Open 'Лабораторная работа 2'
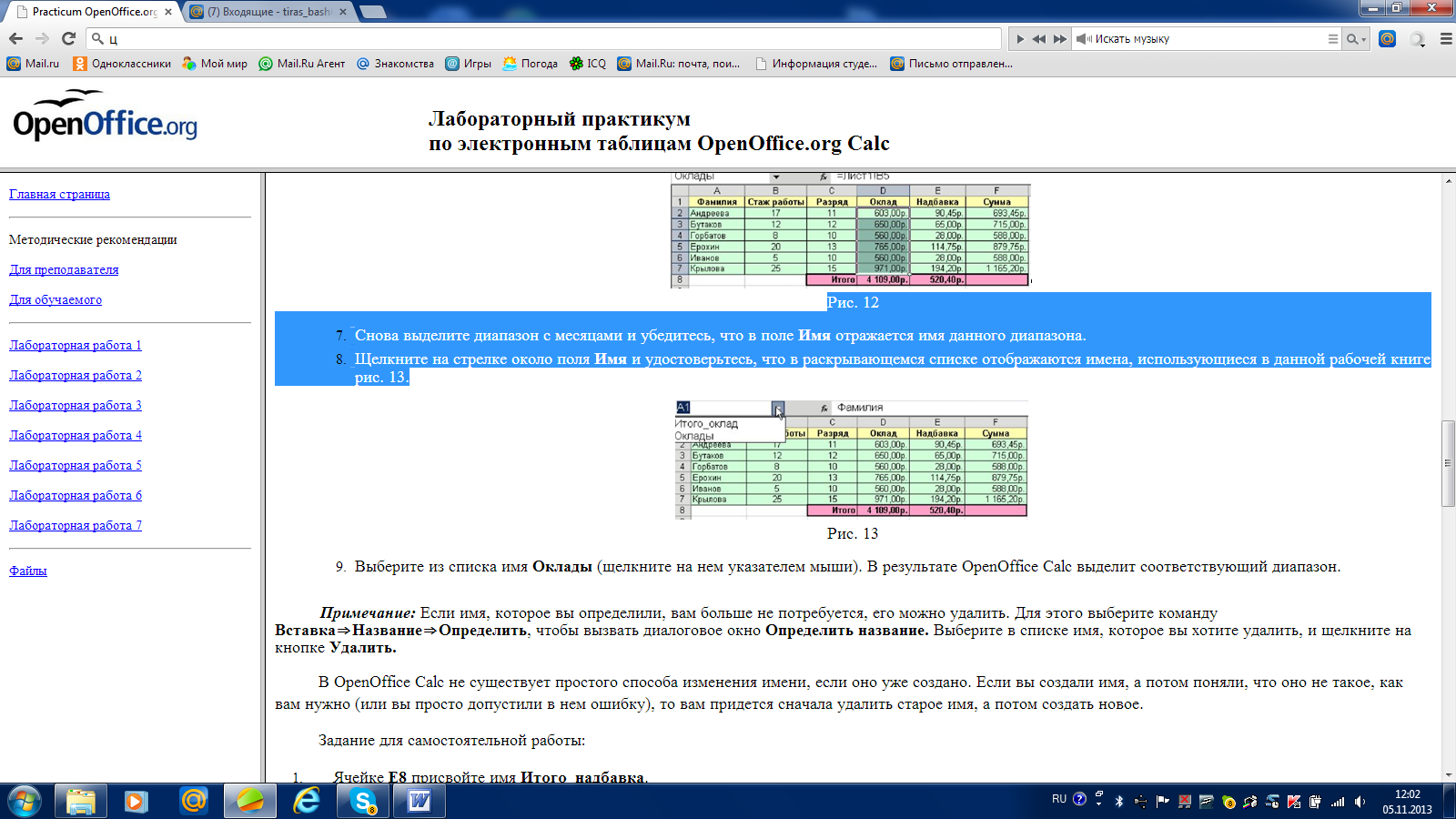The image size is (1456, 819). 76,375
